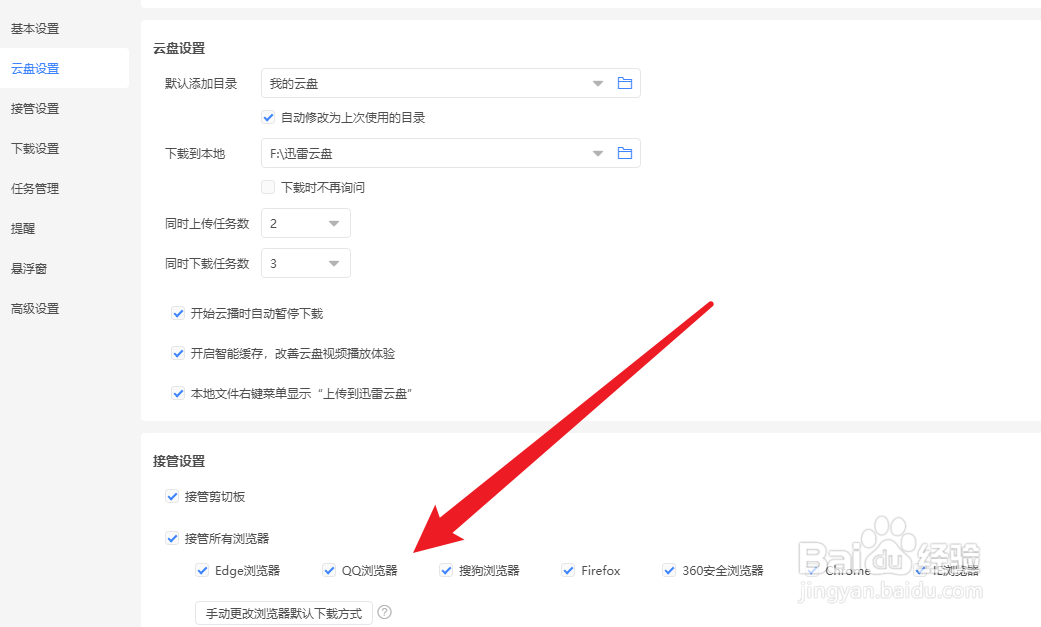Browse folder for 默认添加目录 setting

pos(625,84)
